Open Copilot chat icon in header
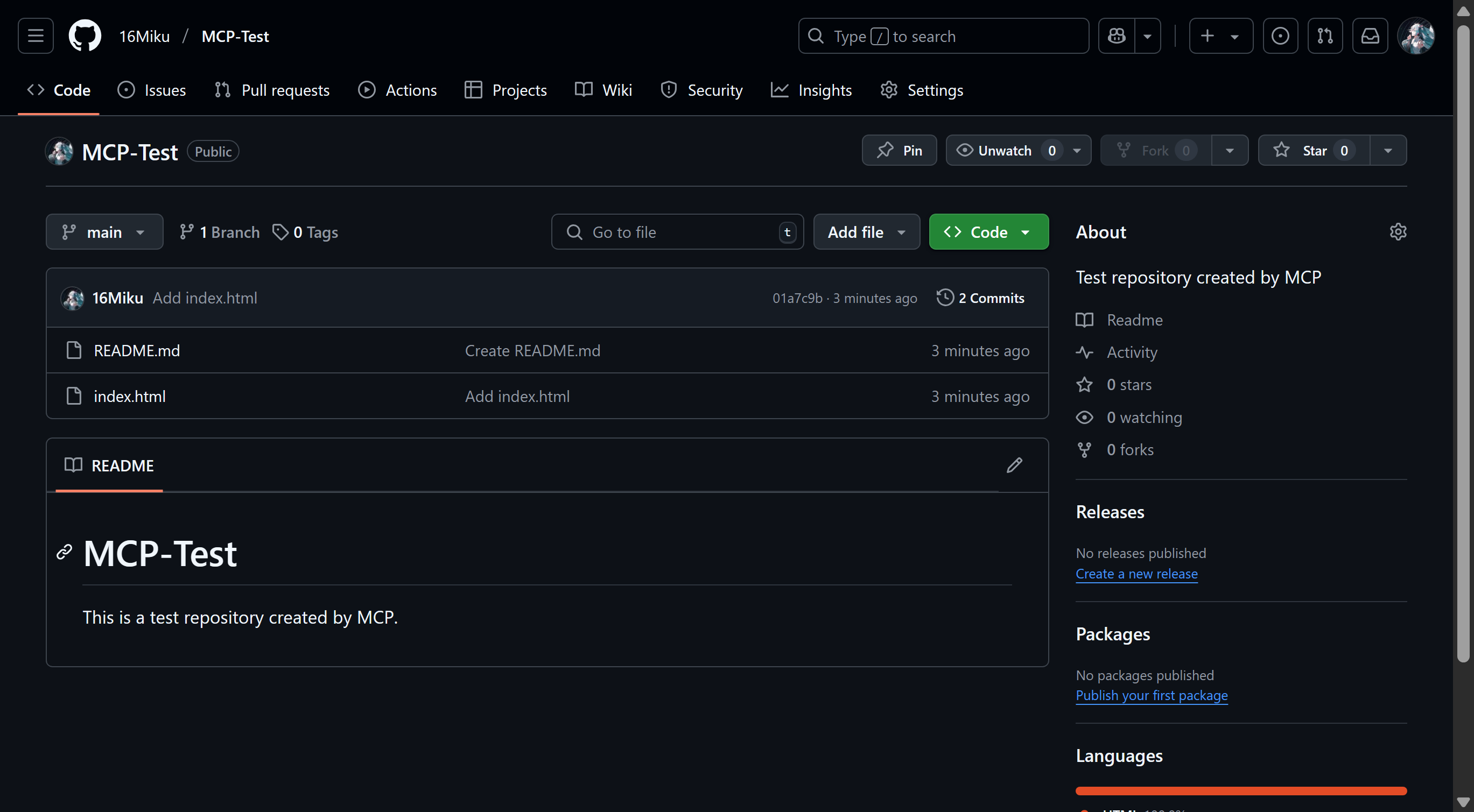Image resolution: width=1474 pixels, height=812 pixels. [1116, 36]
